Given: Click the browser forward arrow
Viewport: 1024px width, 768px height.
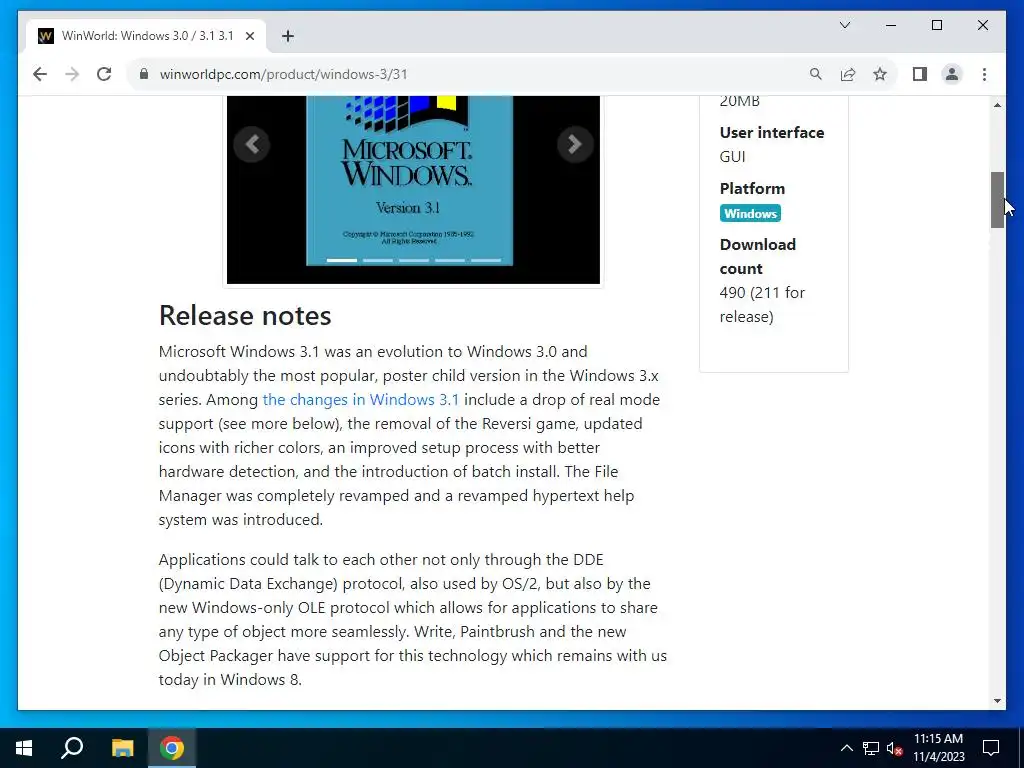Looking at the screenshot, I should tap(72, 74).
